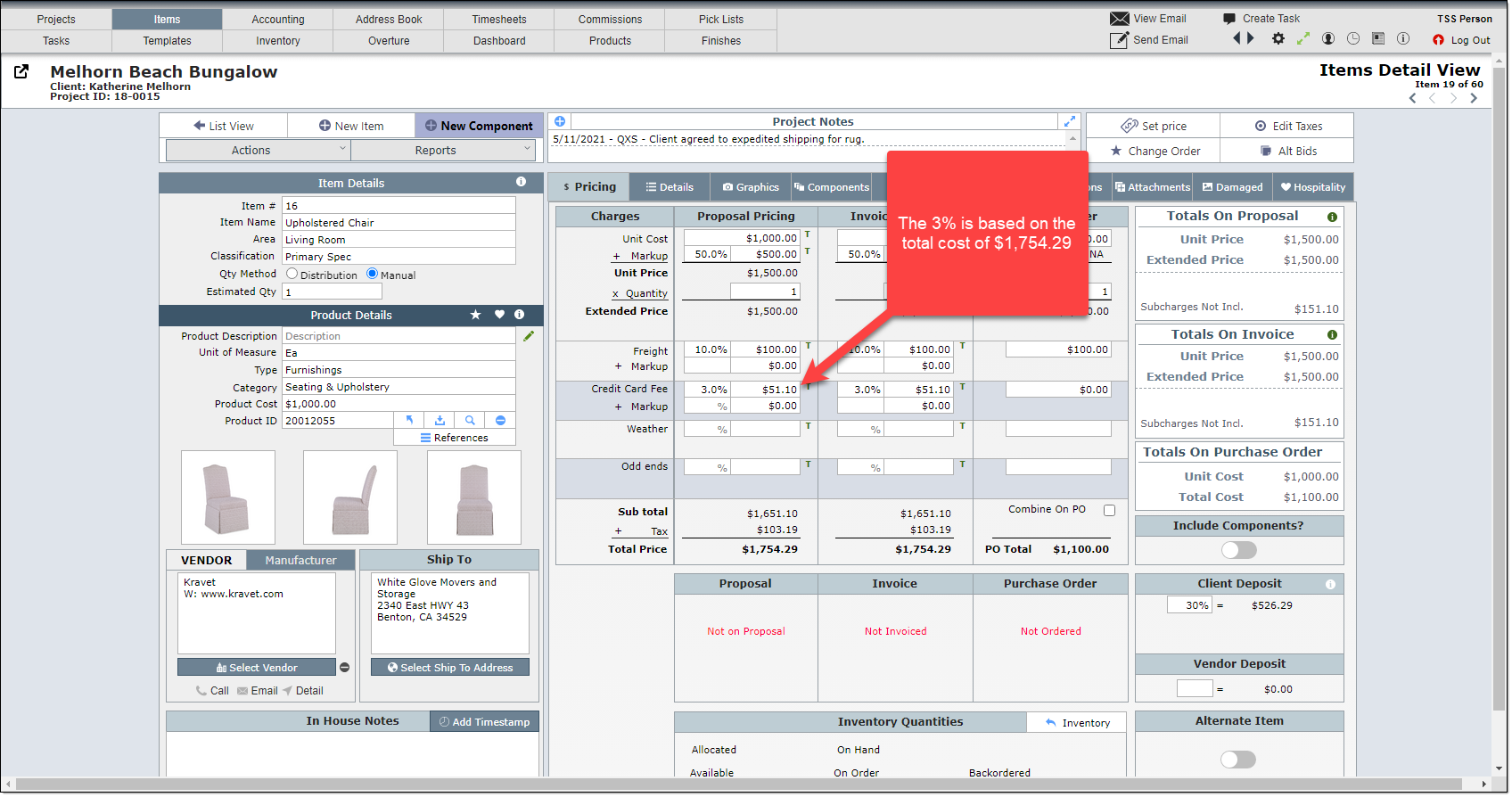Screen dimensions: 1512x797
Task: Toggle the Alternate Item switch
Action: 1238,760
